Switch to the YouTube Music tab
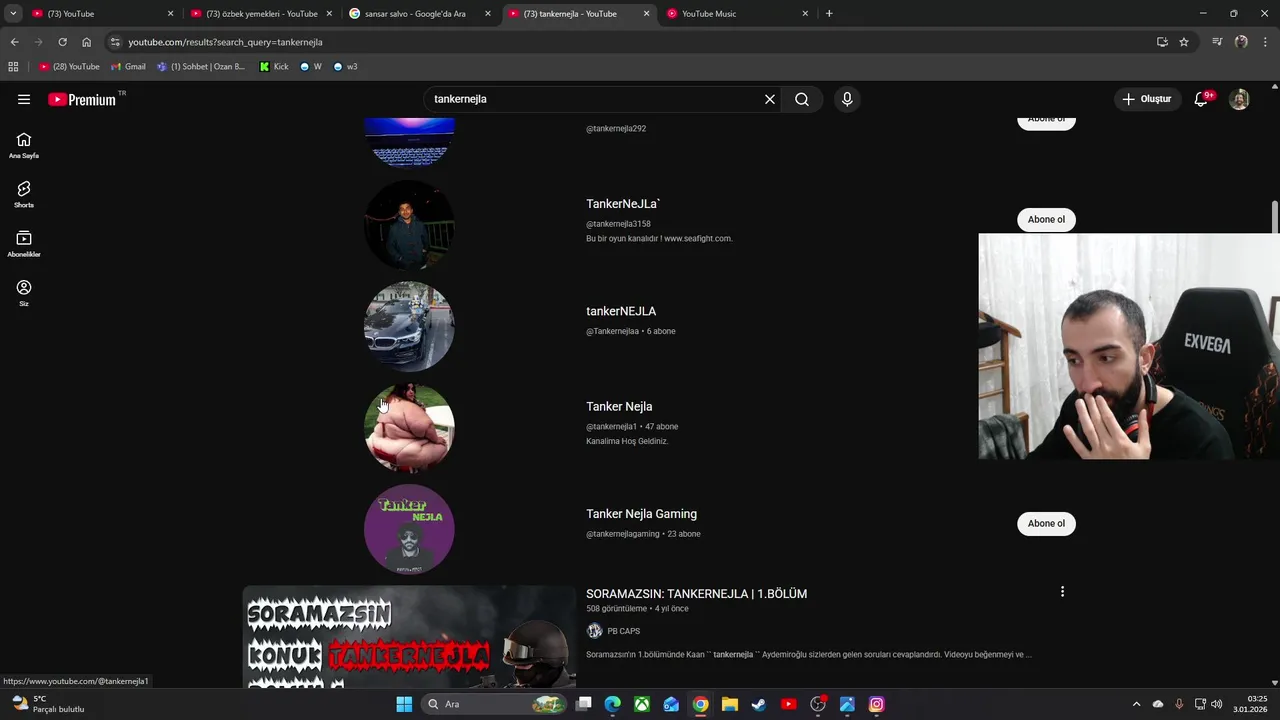Viewport: 1280px width, 720px height. point(737,14)
